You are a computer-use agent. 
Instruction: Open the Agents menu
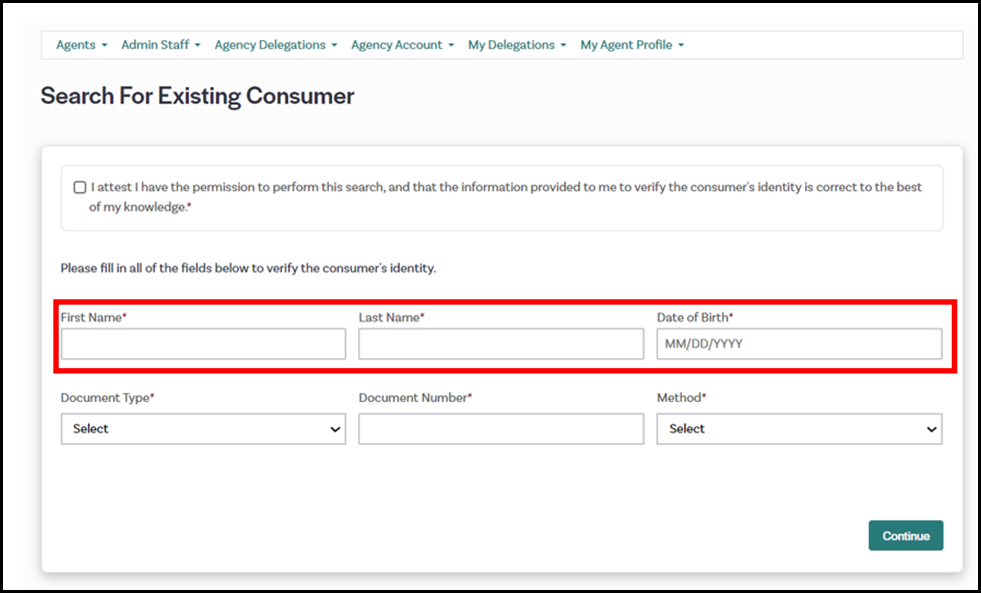point(80,45)
